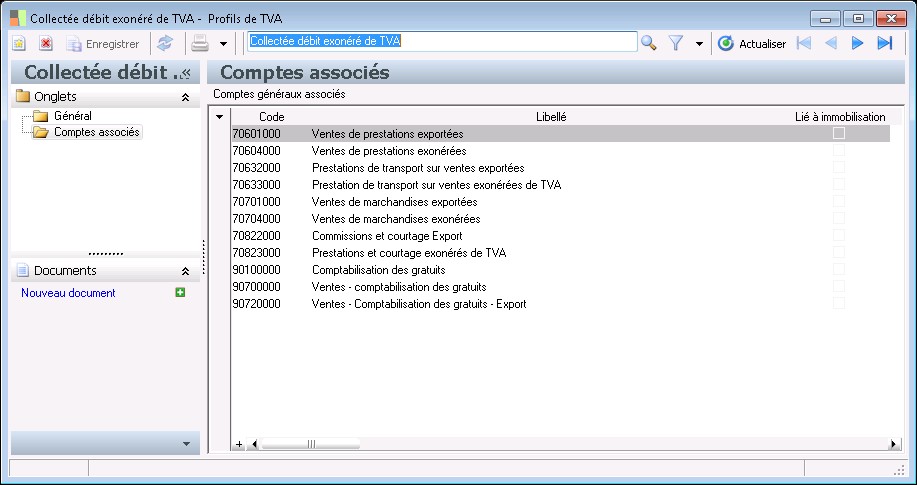
Task: Click the Documents section page icon
Action: pos(23,270)
